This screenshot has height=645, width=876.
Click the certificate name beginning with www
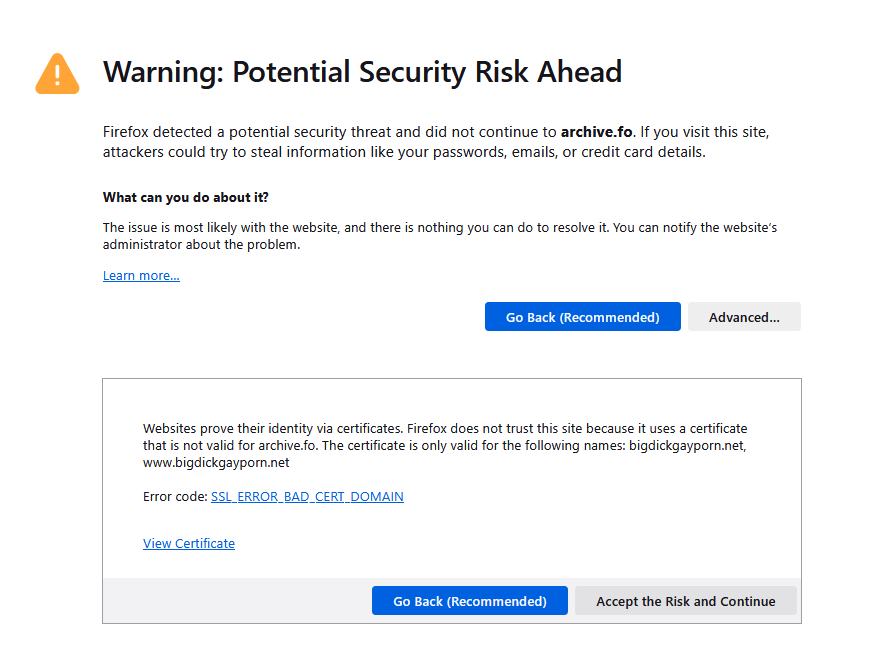coord(216,462)
